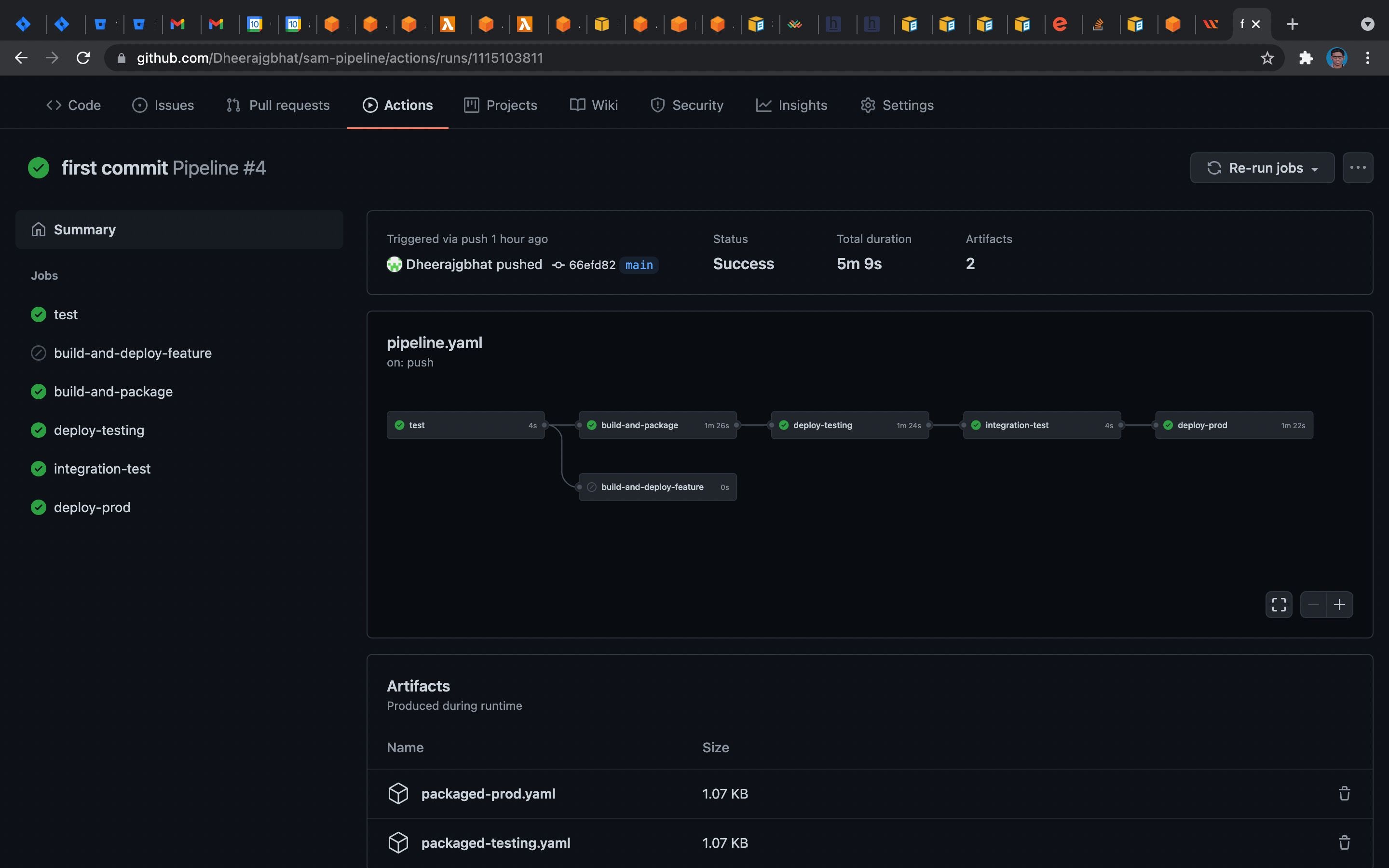Open the Insights tab

[791, 105]
